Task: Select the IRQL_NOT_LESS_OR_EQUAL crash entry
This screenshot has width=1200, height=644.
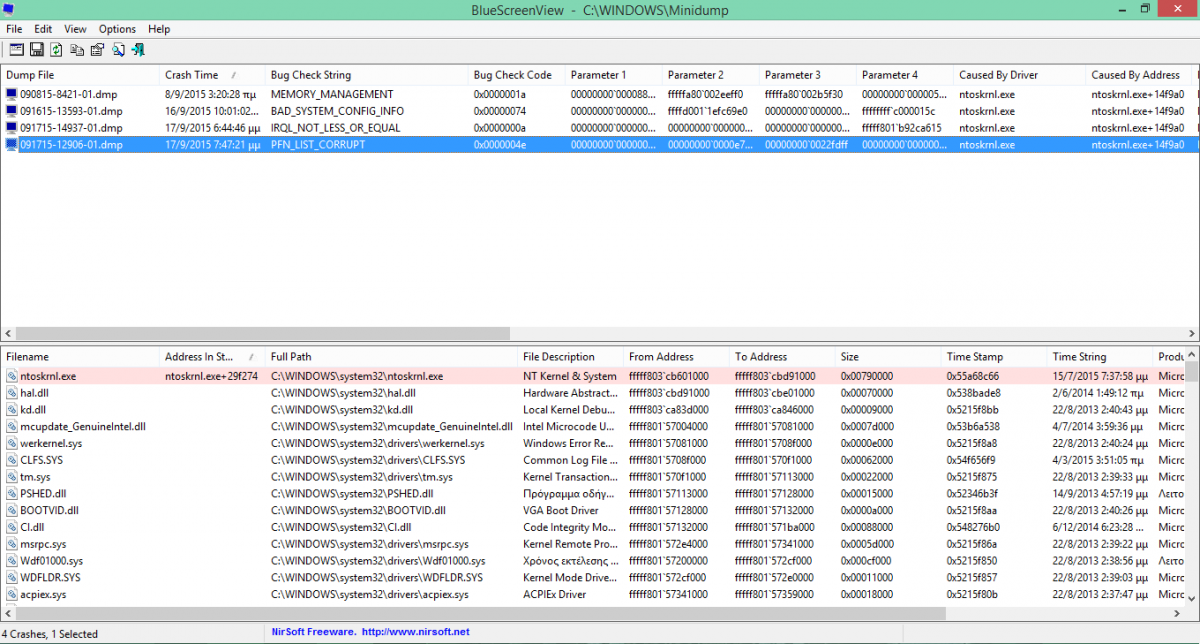Action: click(x=335, y=128)
